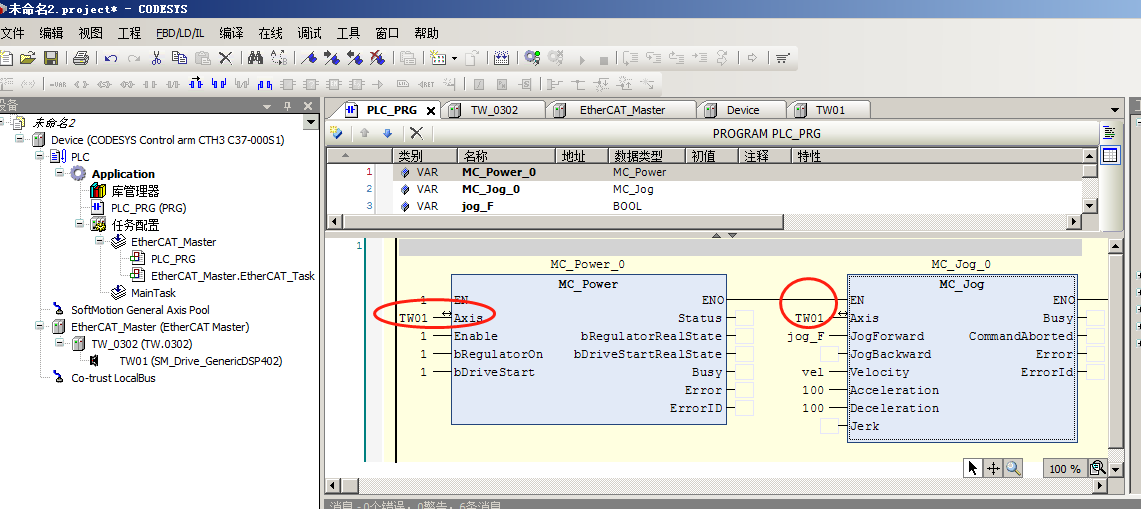The height and width of the screenshot is (509, 1141).
Task: Collapse the Device node in the tree
Action: pyautogui.click(x=18, y=139)
